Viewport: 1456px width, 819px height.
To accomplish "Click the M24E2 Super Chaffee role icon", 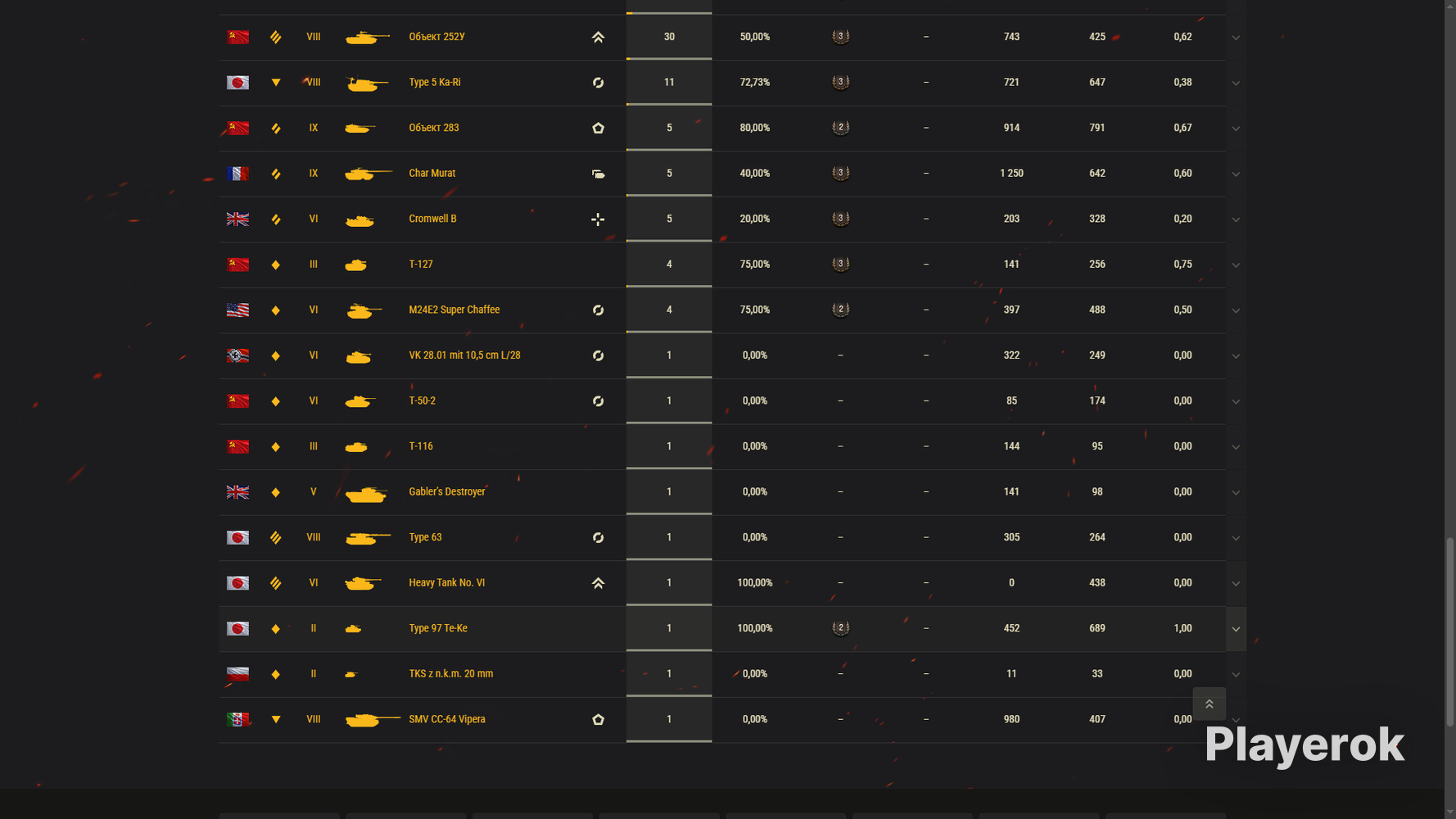I will coord(598,310).
